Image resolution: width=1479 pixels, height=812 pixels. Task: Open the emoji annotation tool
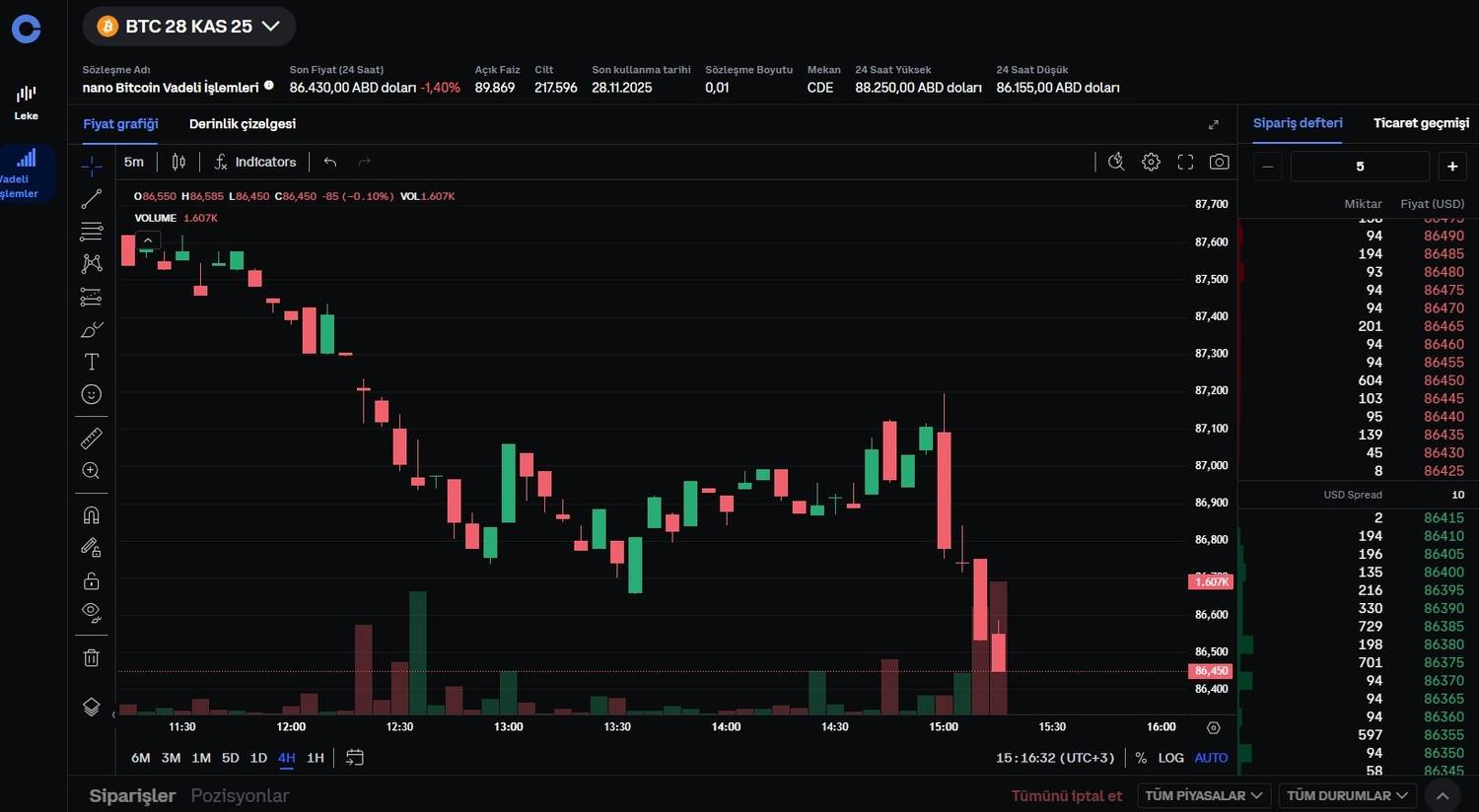click(x=91, y=394)
